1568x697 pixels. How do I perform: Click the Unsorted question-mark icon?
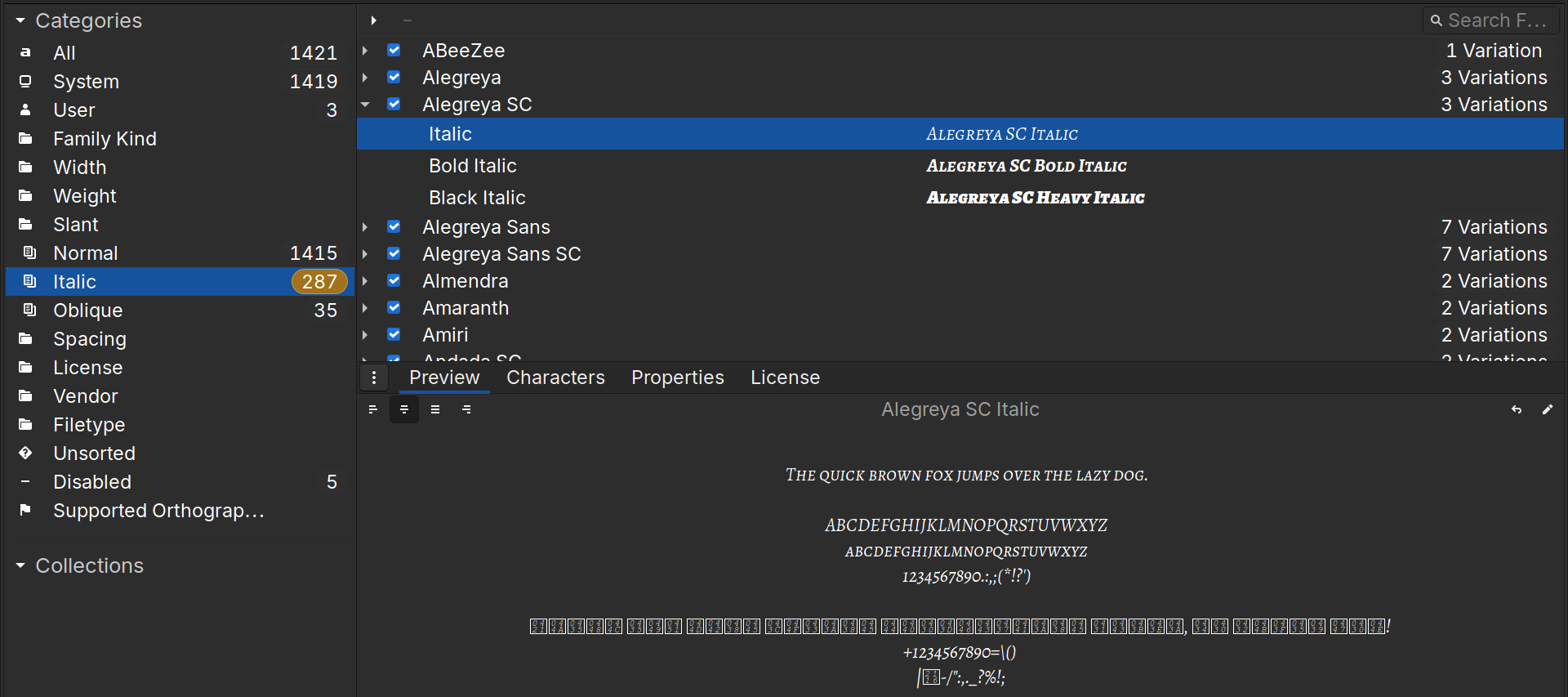point(25,453)
